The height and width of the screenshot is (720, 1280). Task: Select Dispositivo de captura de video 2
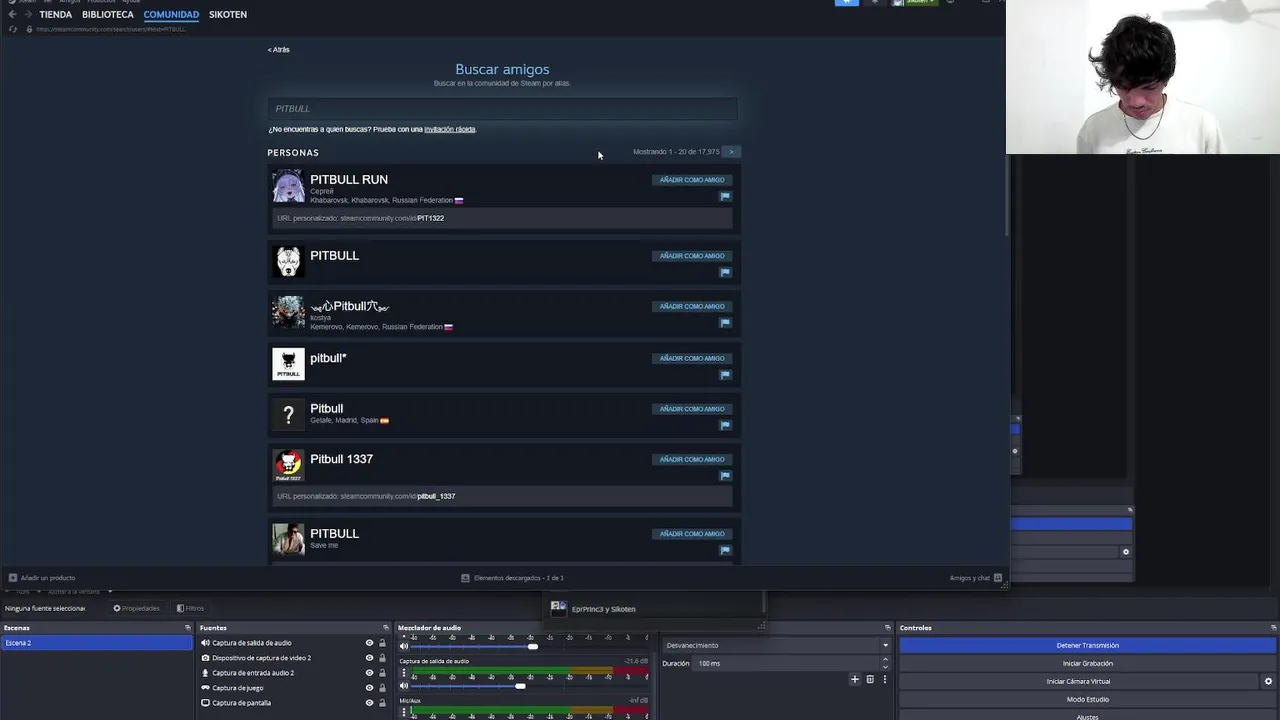(x=261, y=658)
